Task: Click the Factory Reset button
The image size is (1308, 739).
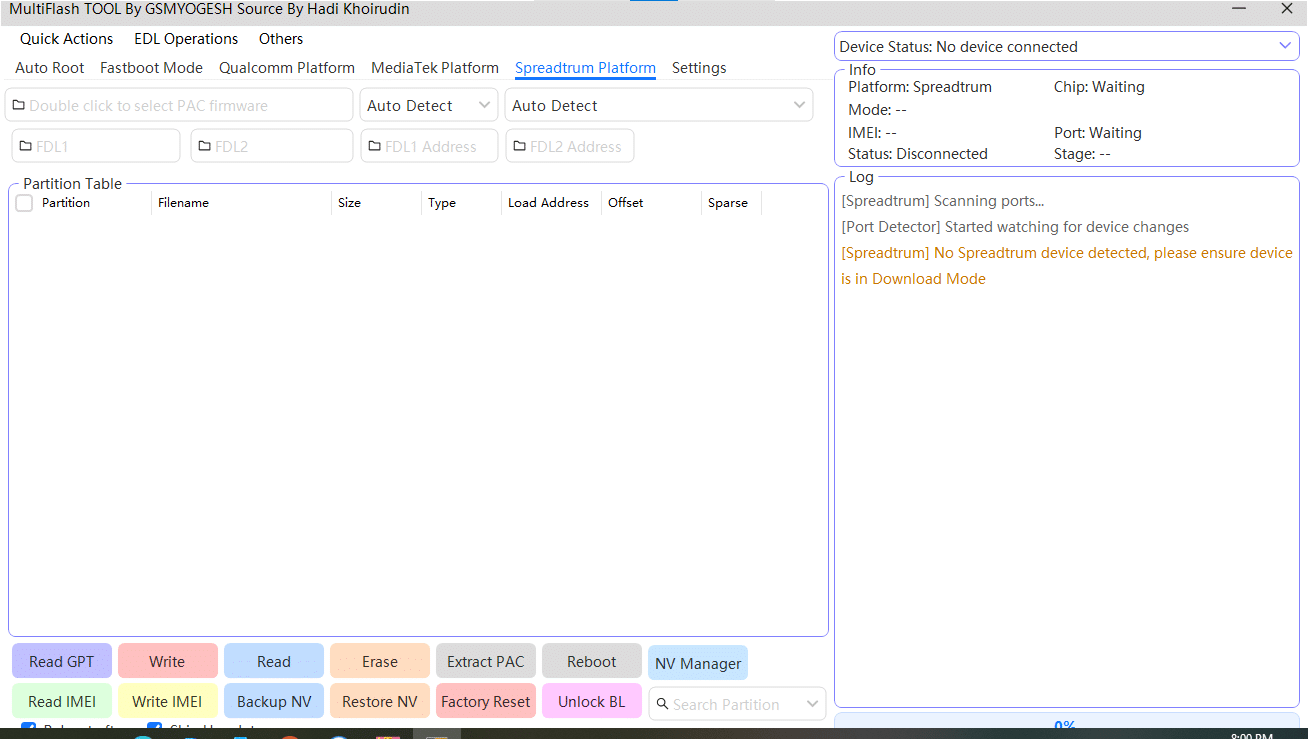Action: point(485,701)
